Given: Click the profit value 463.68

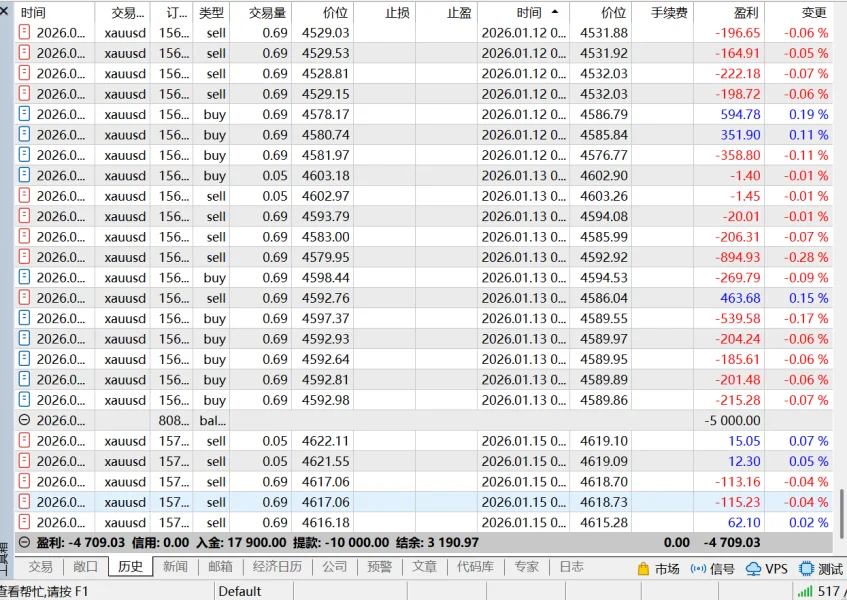Looking at the screenshot, I should [x=740, y=298].
